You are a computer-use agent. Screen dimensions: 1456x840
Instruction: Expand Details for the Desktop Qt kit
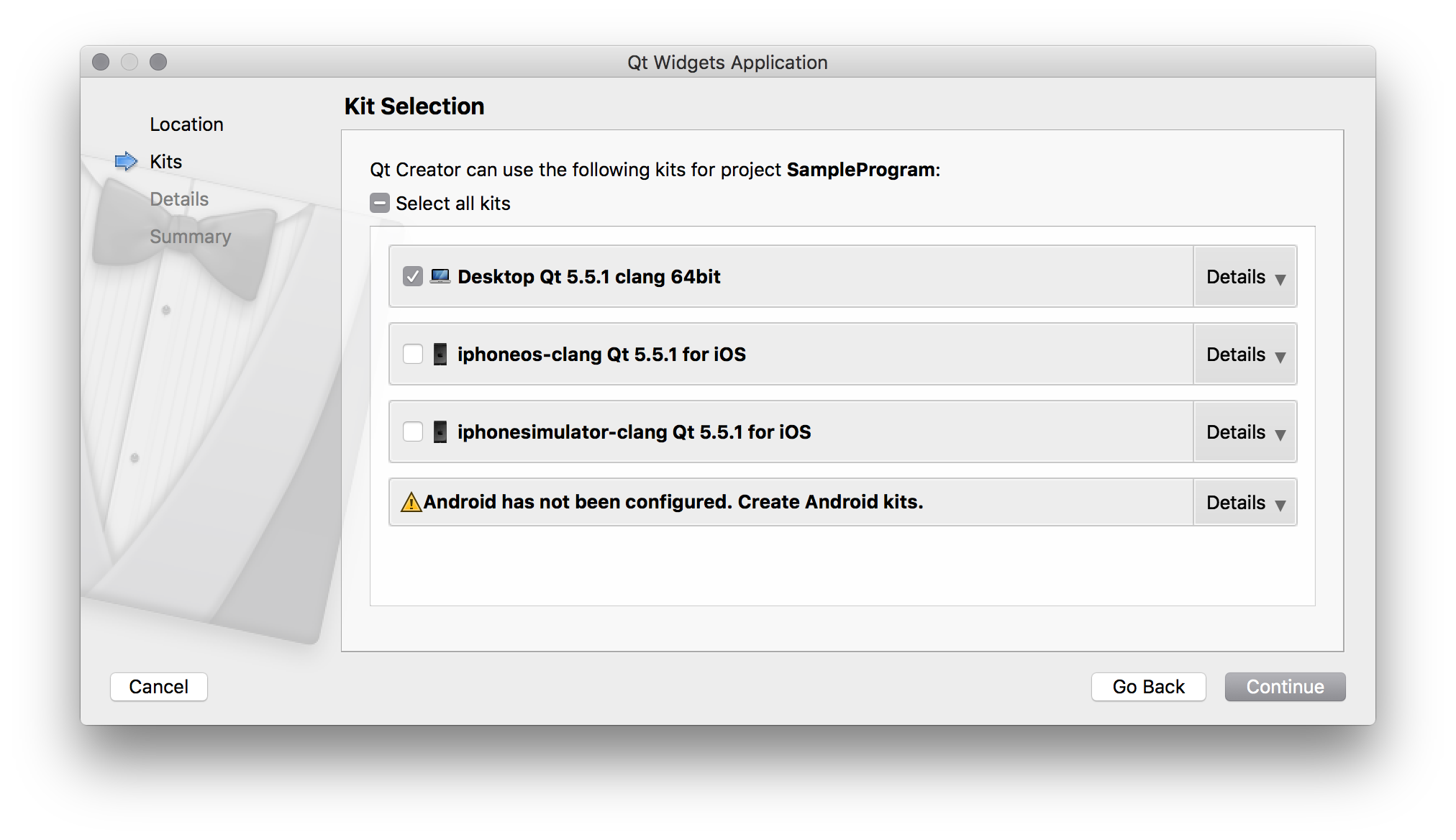[x=1245, y=277]
